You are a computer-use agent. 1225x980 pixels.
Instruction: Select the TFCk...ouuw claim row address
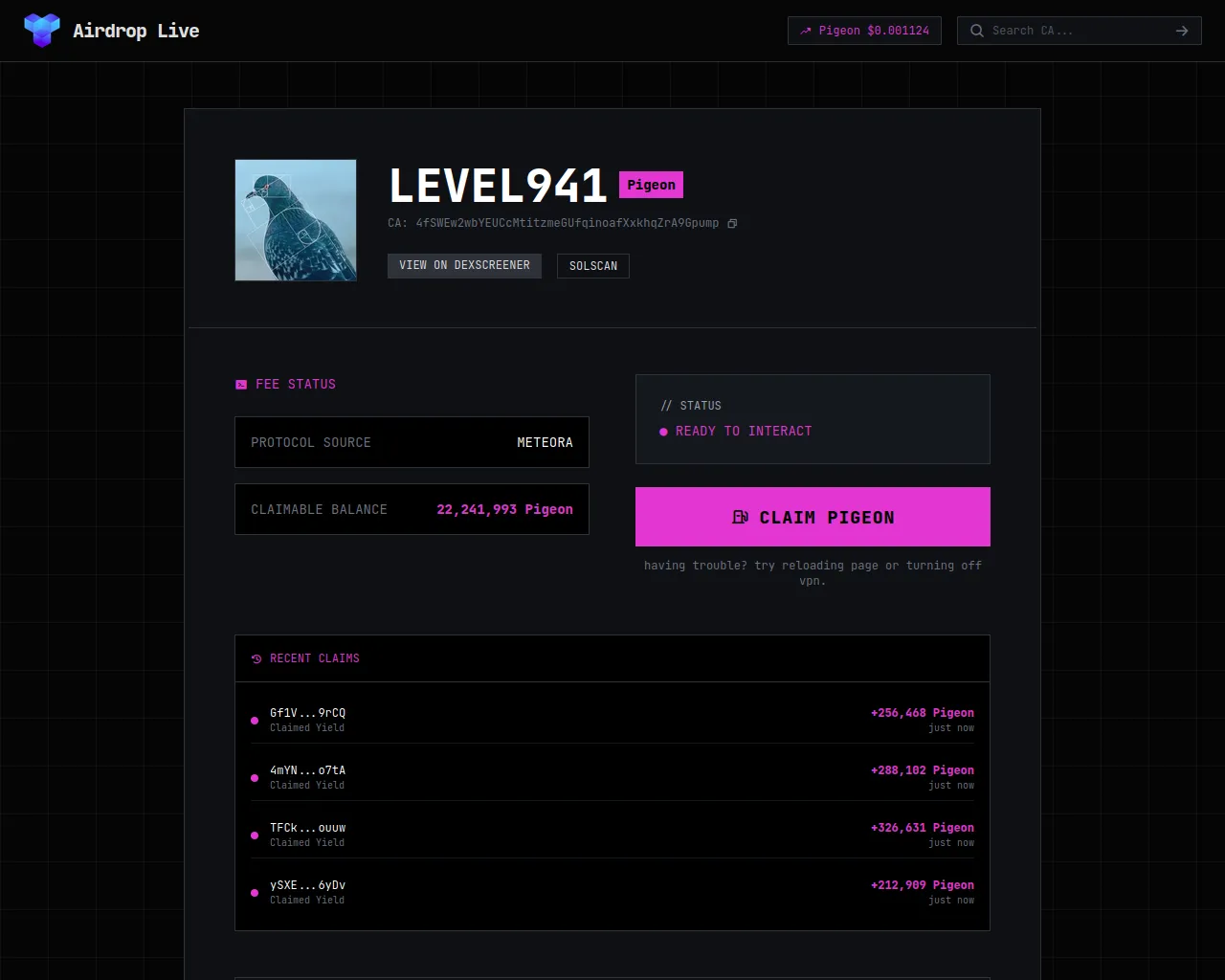(x=307, y=828)
